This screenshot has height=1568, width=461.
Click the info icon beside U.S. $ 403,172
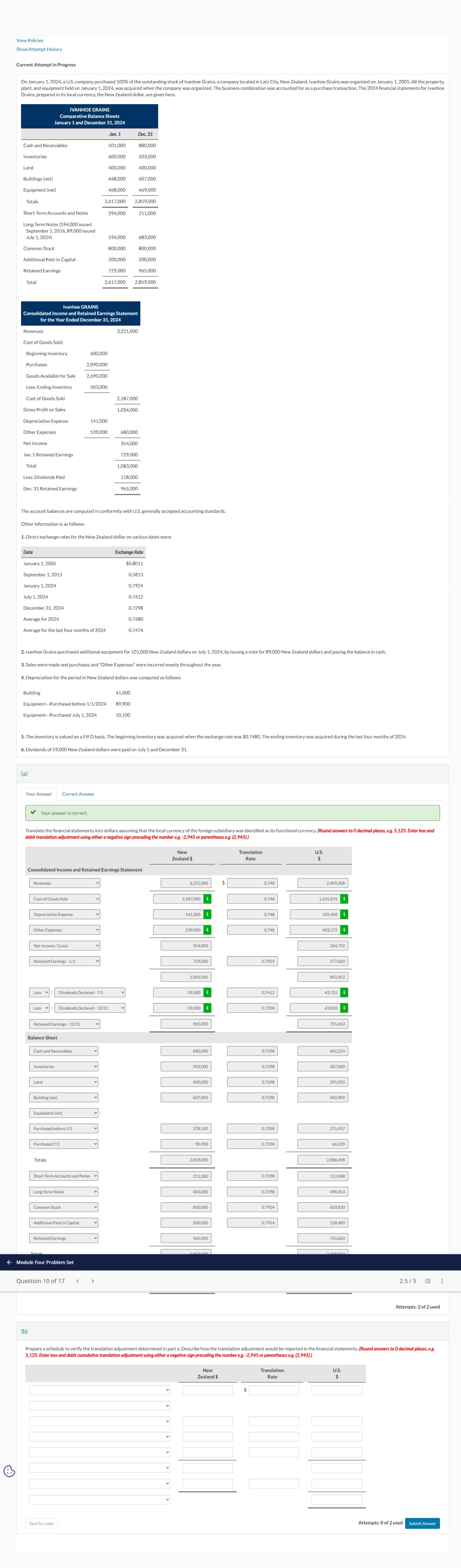(344, 929)
